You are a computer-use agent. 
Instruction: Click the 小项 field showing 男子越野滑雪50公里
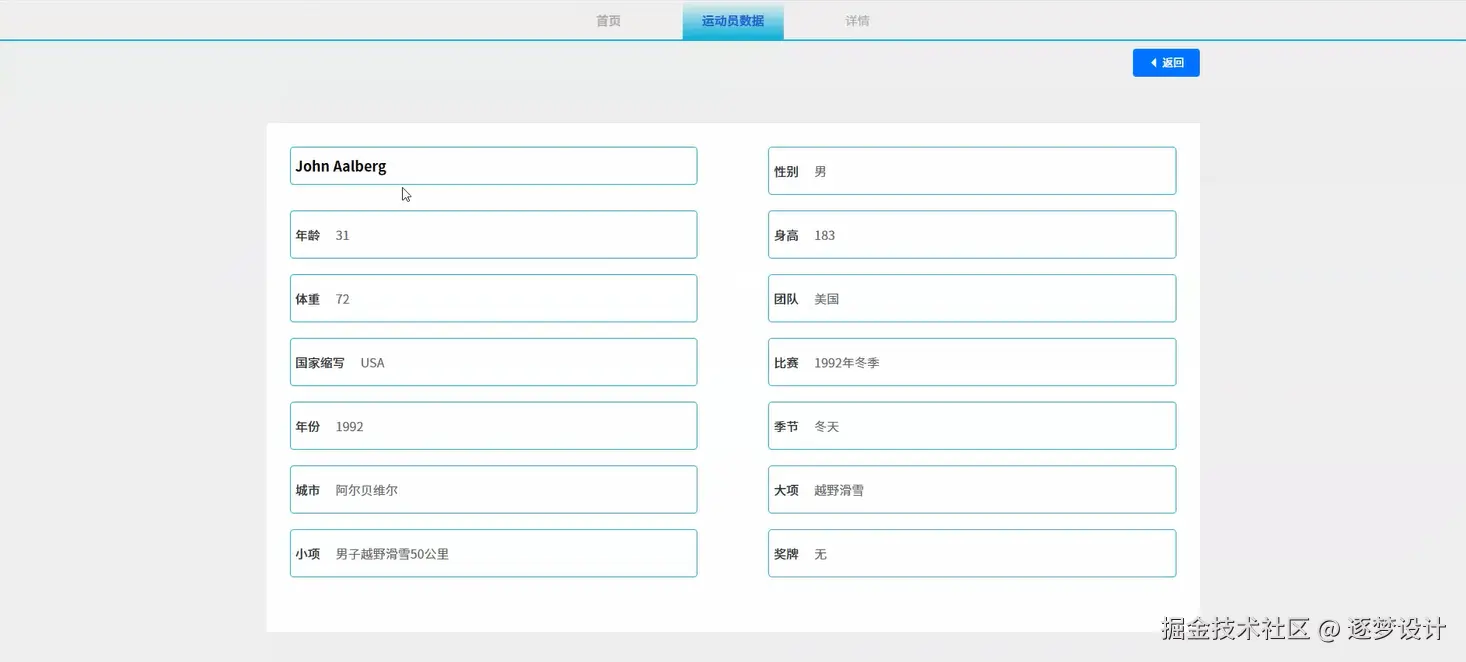[493, 554]
